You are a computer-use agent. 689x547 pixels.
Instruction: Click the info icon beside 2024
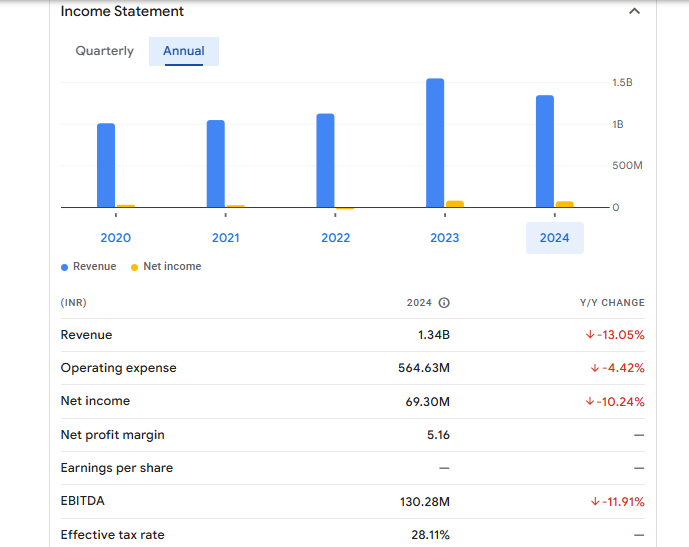coord(444,303)
